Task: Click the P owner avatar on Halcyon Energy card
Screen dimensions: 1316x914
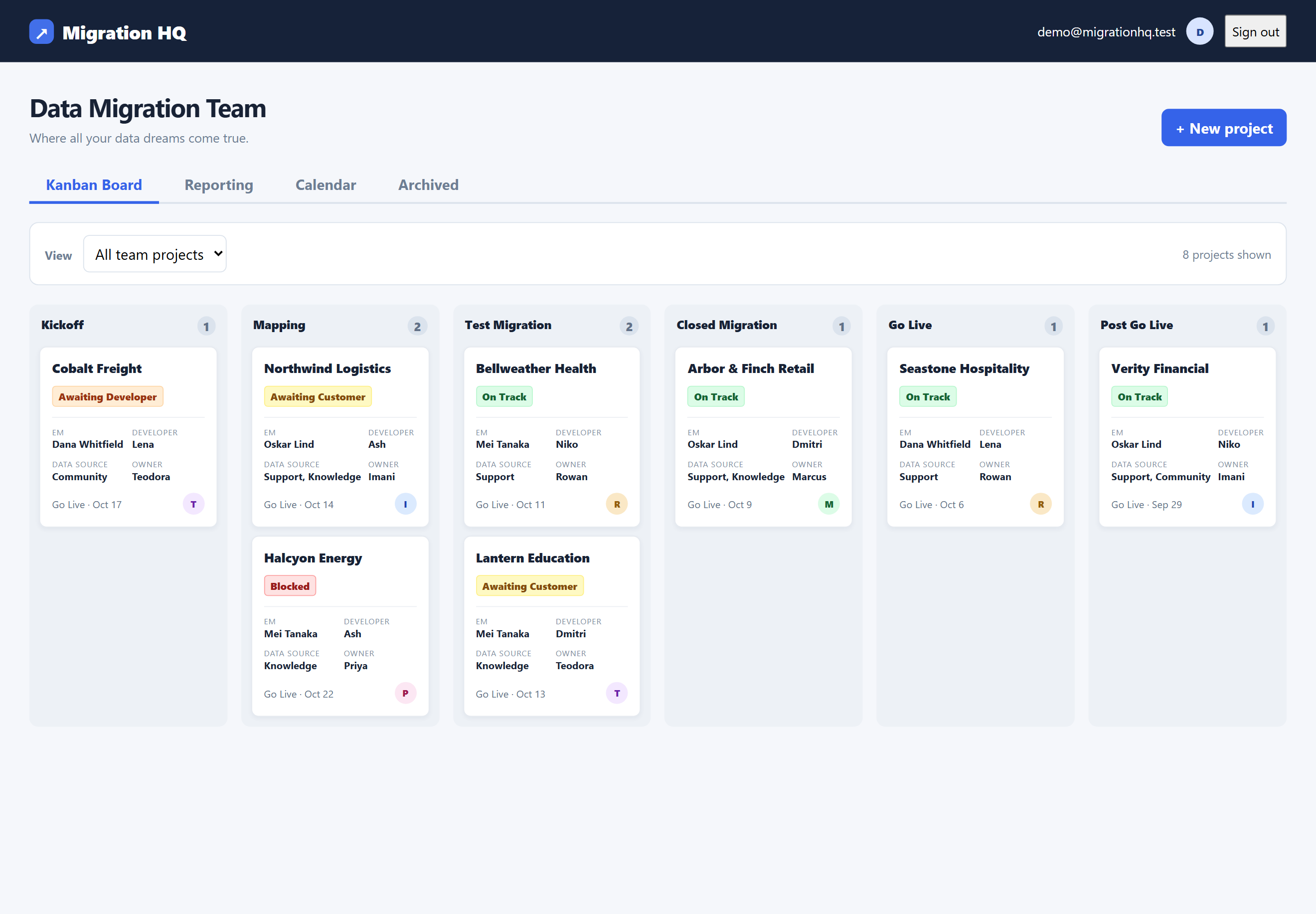Action: (x=405, y=693)
